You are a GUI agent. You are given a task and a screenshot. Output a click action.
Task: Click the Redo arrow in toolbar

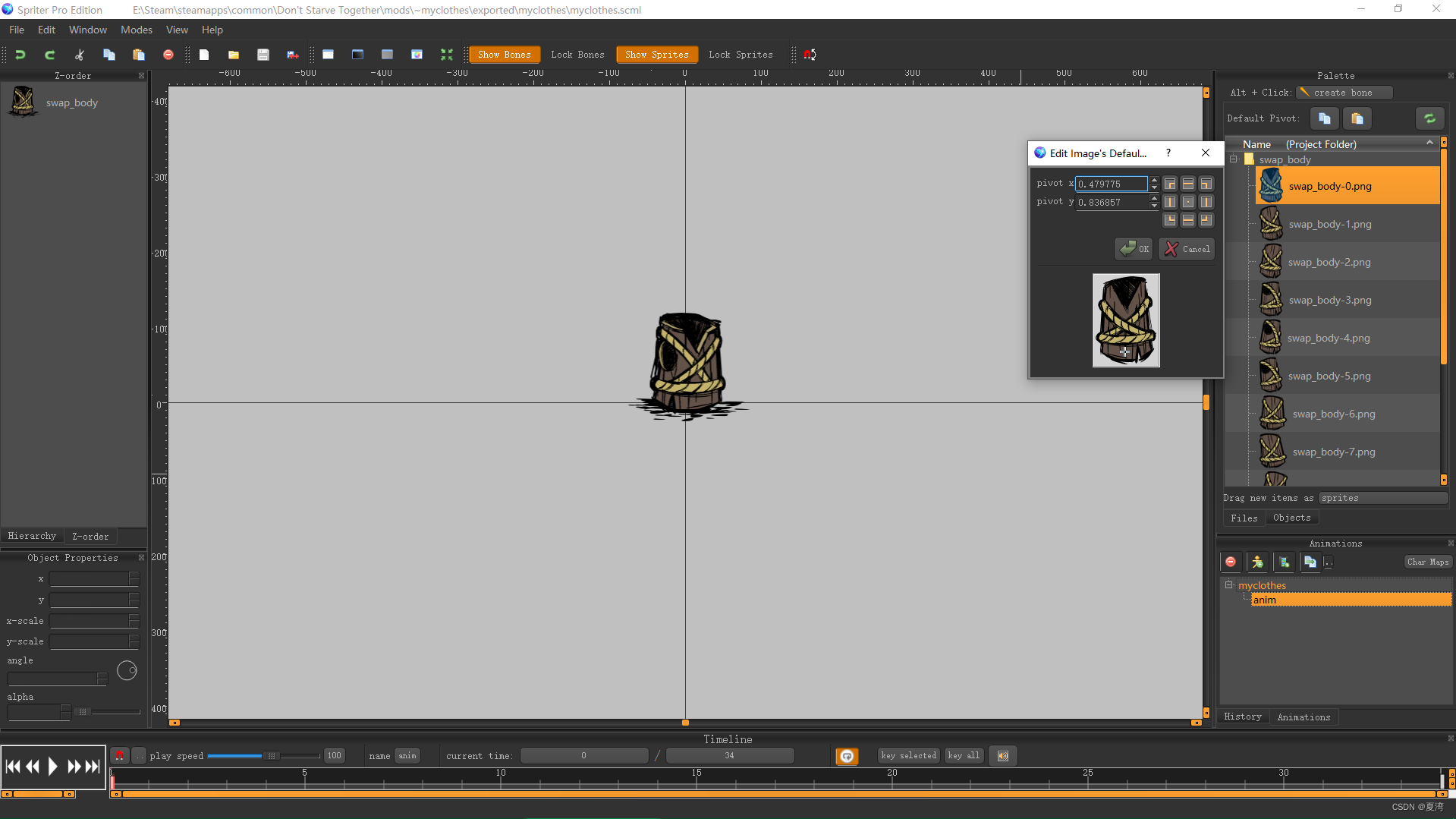tap(50, 55)
